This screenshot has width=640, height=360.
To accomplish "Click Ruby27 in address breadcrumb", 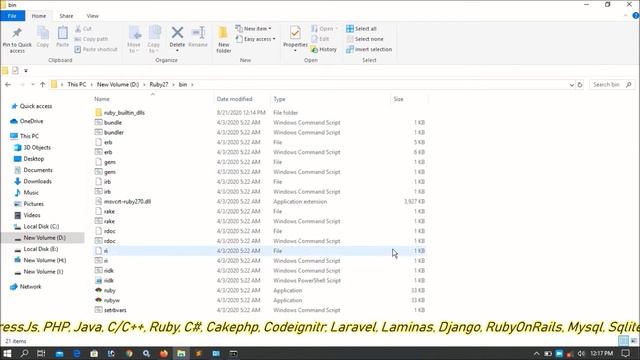I will [x=159, y=84].
